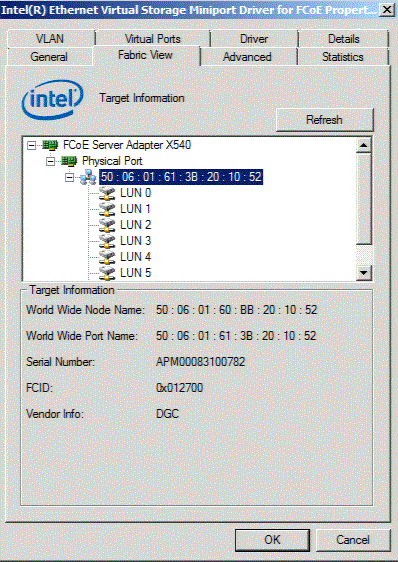Click the Target Information heading beside the logo

[x=142, y=98]
